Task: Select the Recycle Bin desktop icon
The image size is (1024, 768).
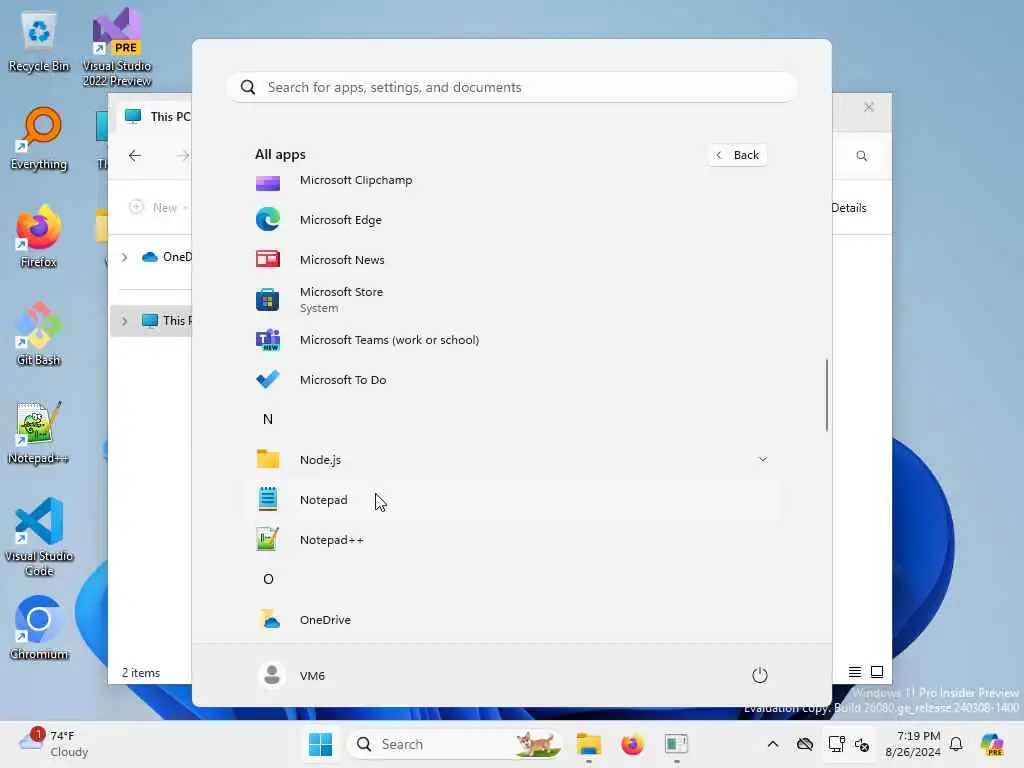Action: (39, 41)
